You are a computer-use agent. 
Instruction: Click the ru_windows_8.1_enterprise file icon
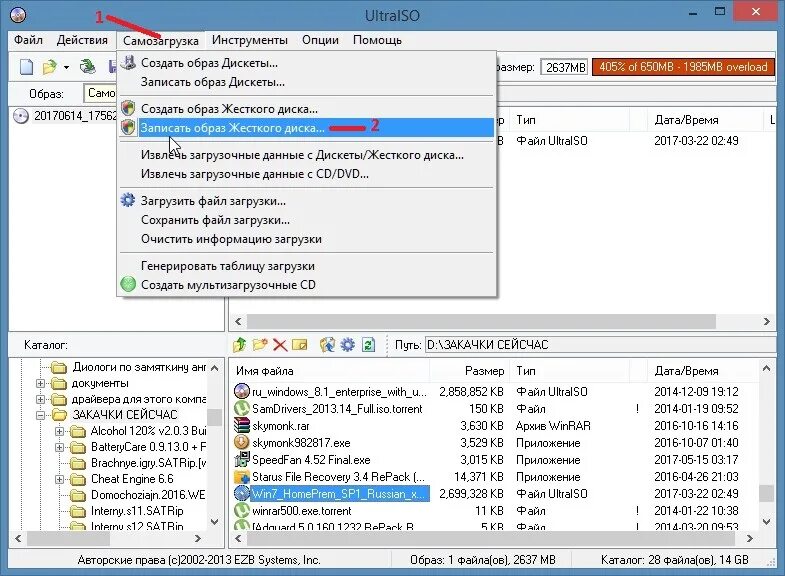pos(242,391)
